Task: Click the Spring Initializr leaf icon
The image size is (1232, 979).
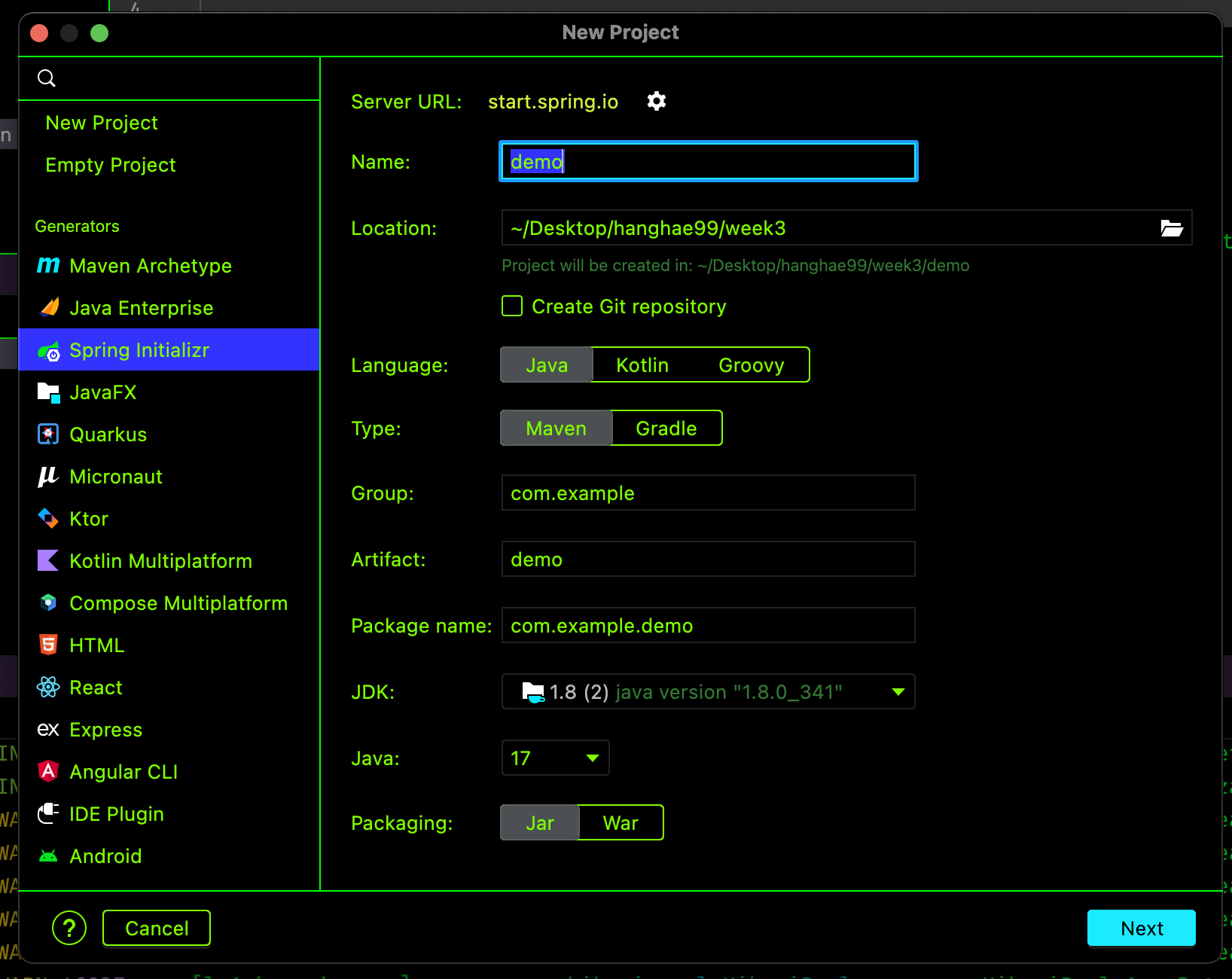Action: 49,350
